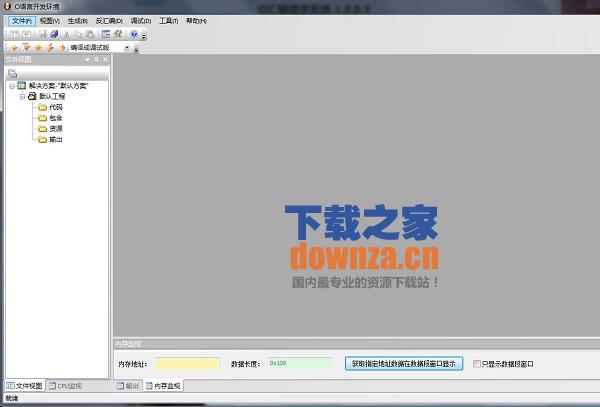Open the 编译成调试版 build mode dropdown

point(127,48)
